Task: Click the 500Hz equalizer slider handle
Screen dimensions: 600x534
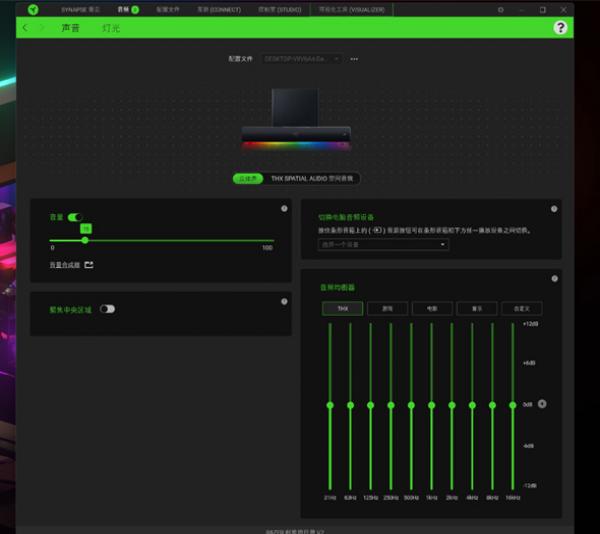Action: tap(411, 405)
